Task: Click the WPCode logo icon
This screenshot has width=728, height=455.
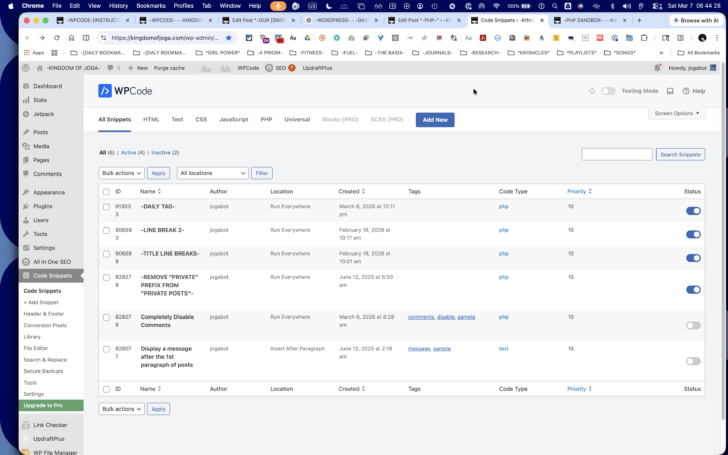Action: point(105,91)
